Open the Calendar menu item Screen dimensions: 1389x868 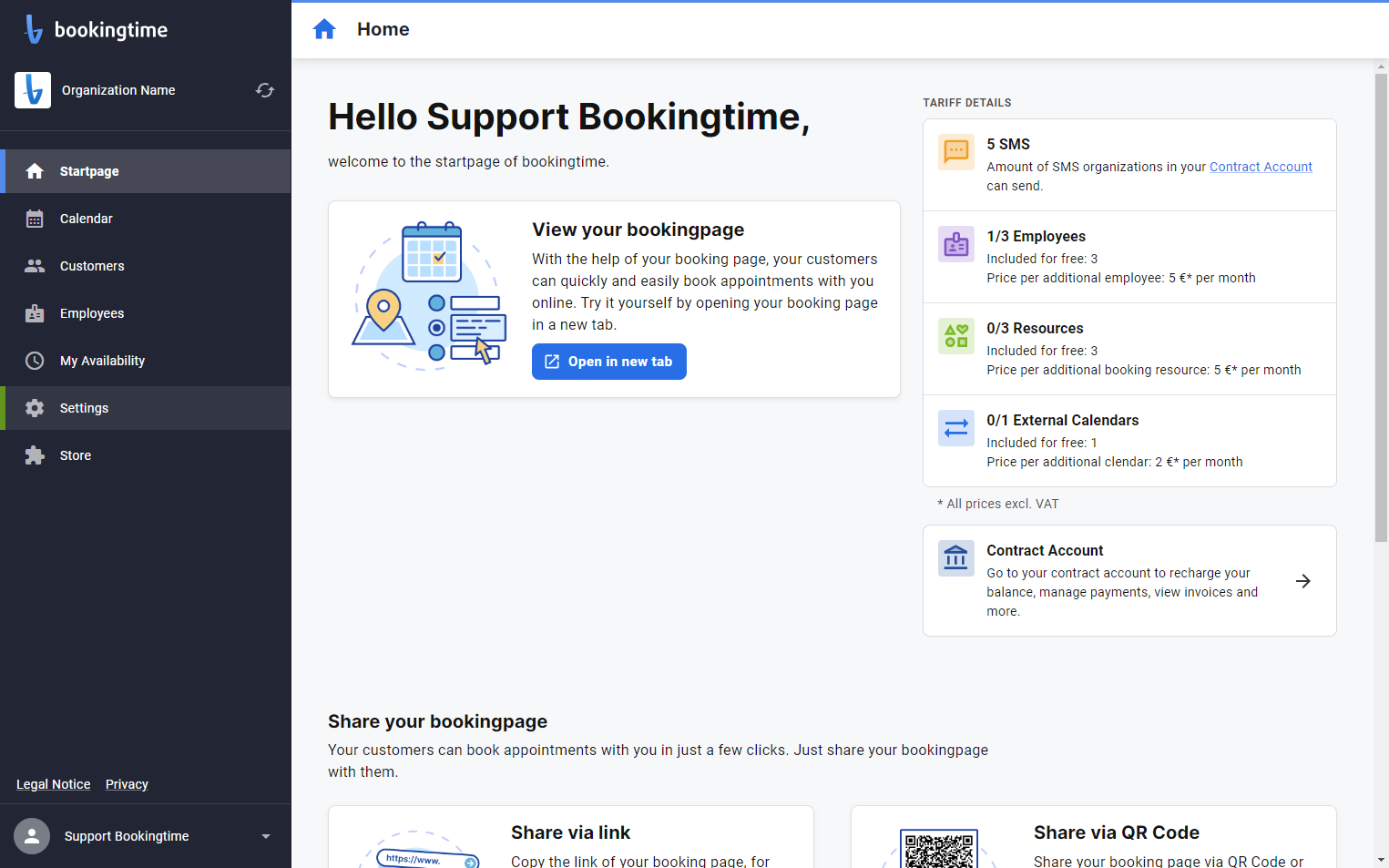(x=146, y=219)
